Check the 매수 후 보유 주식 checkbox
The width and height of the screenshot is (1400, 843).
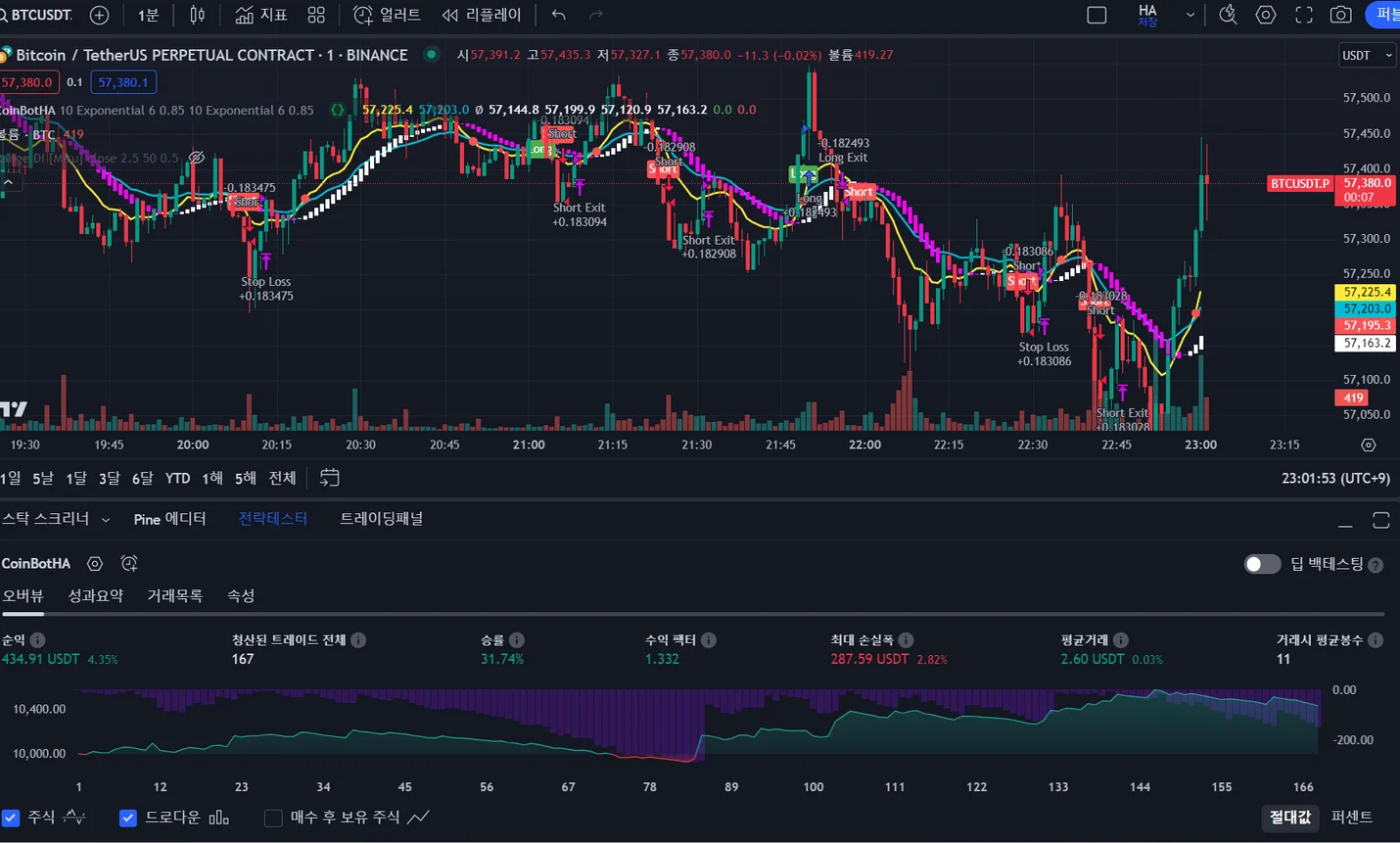(x=273, y=818)
